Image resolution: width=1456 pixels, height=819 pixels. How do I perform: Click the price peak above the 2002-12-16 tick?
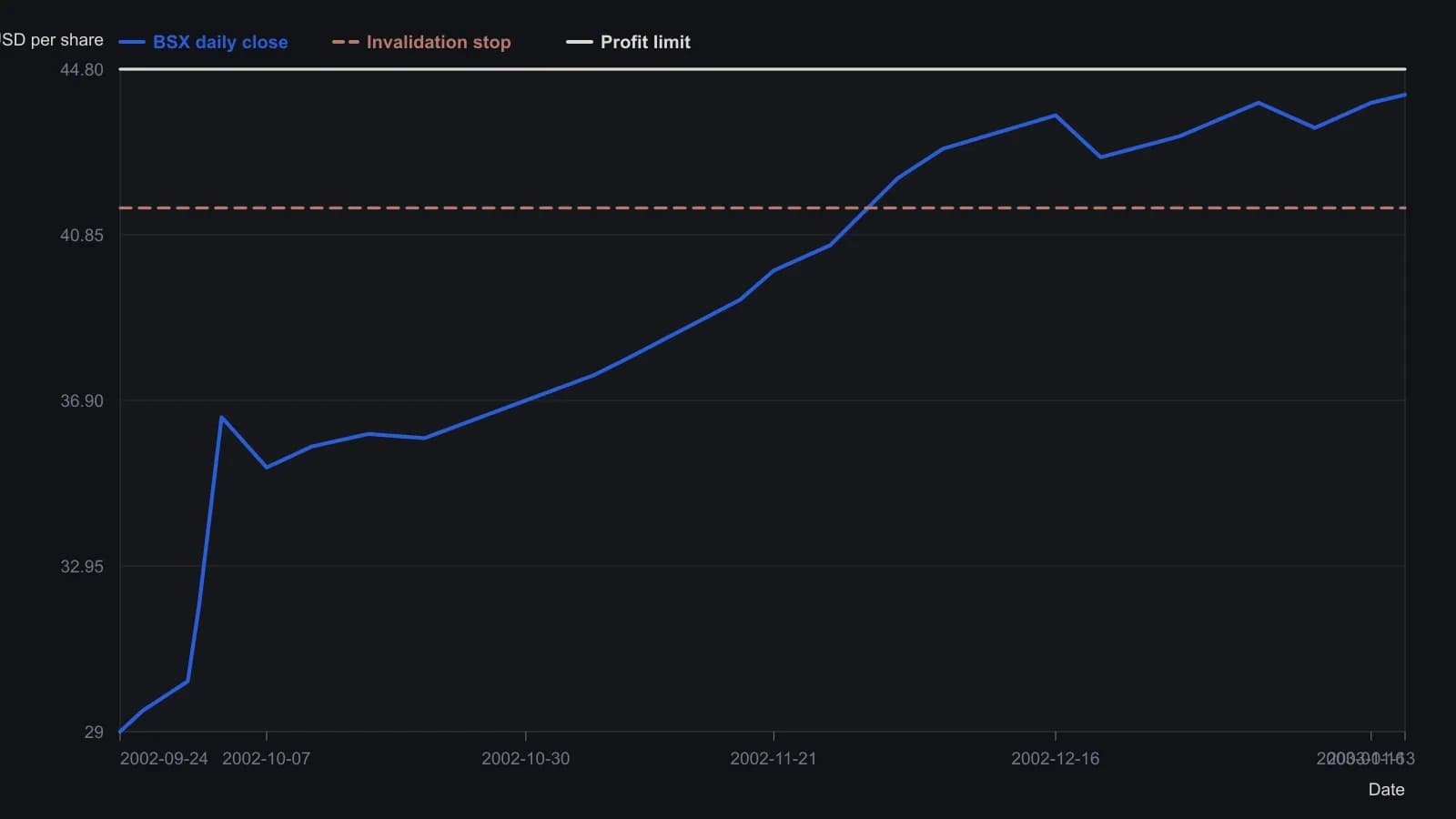(1056, 116)
